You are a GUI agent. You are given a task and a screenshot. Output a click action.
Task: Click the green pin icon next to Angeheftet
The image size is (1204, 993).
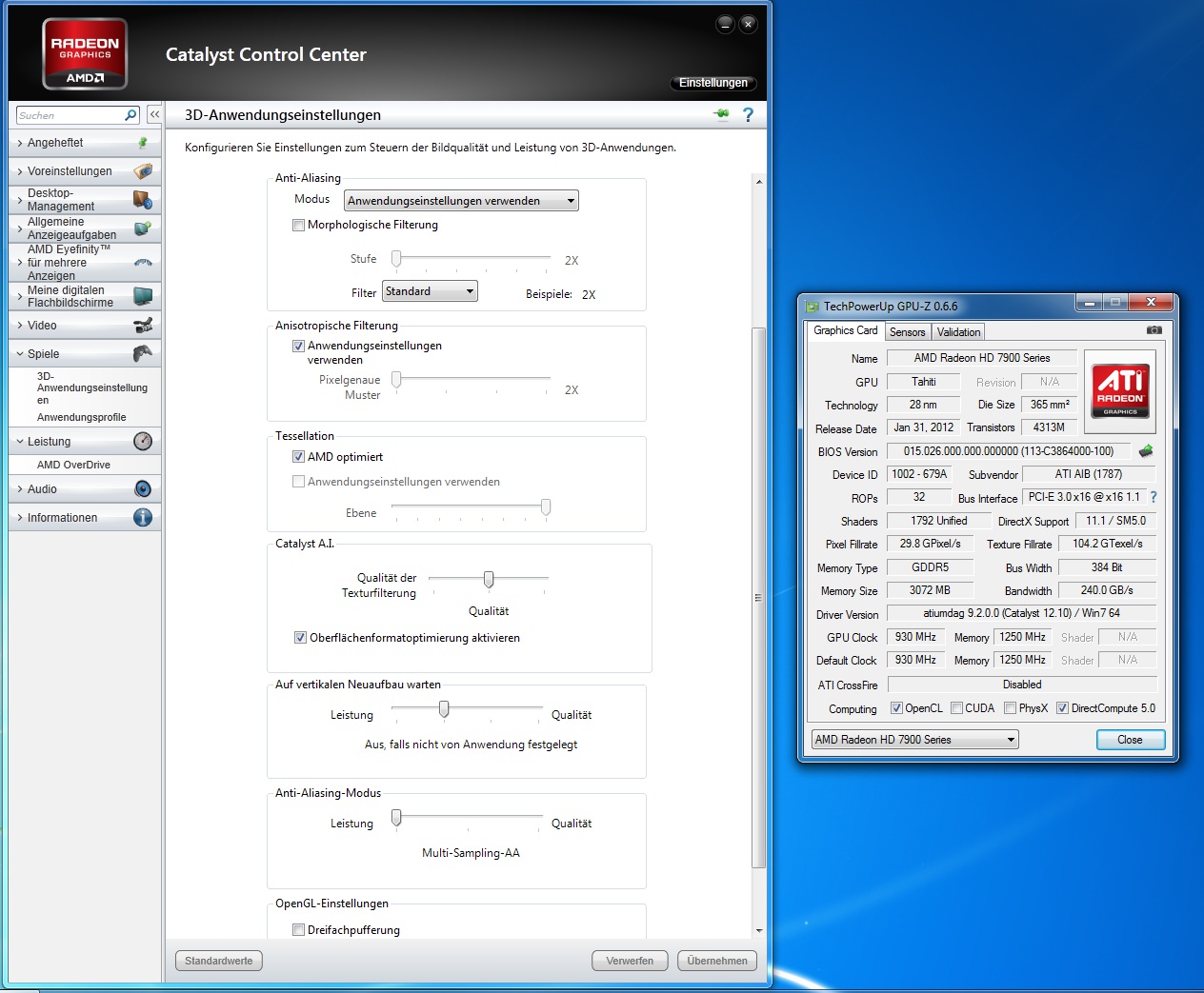(143, 143)
